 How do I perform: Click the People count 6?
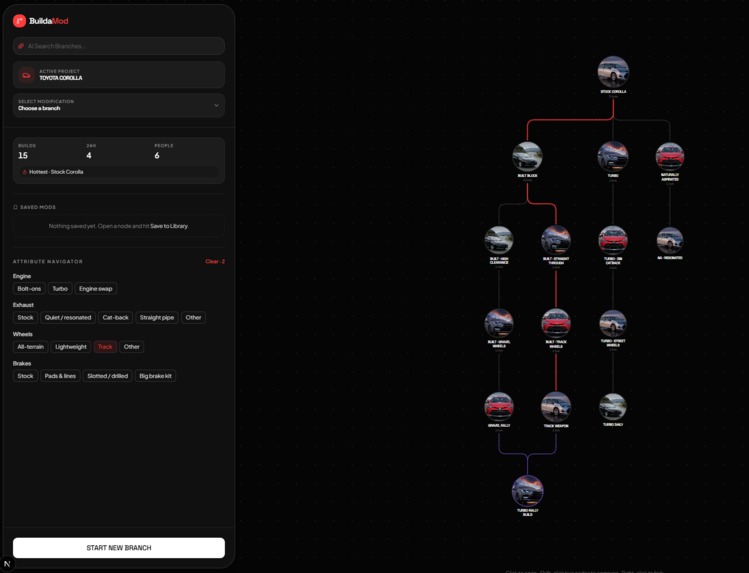coord(157,156)
